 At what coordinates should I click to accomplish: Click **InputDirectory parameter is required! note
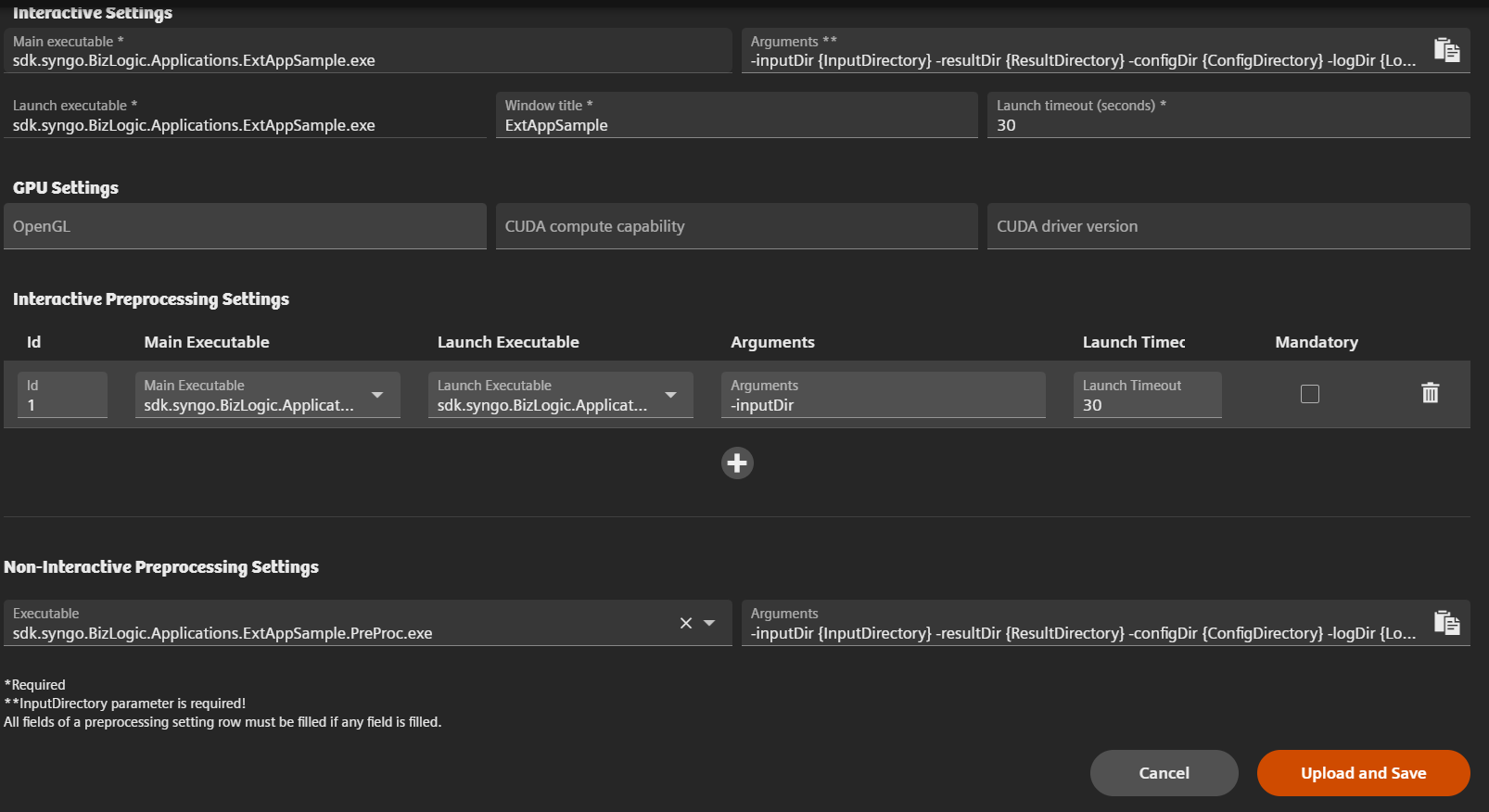click(x=125, y=704)
